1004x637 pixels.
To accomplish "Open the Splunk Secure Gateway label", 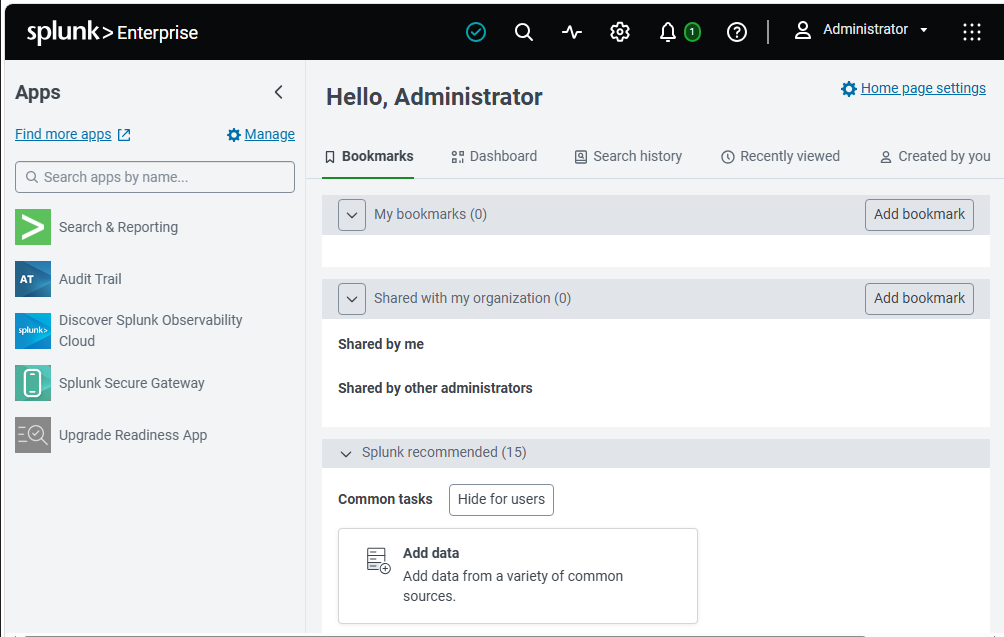I will 132,383.
